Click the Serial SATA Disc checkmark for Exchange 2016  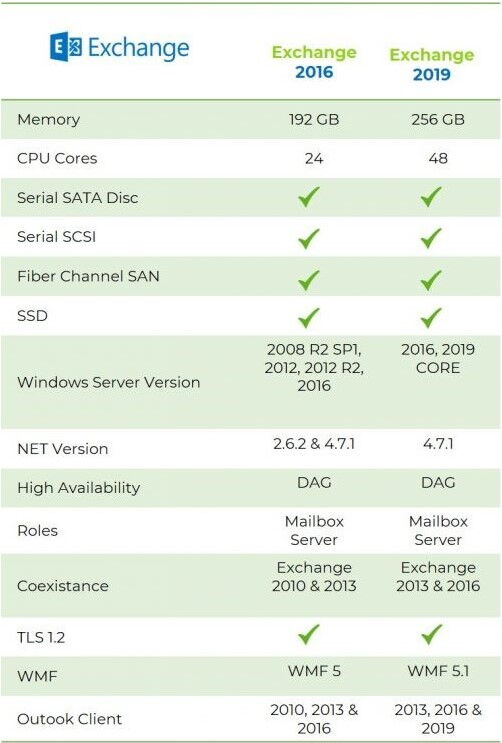click(309, 197)
